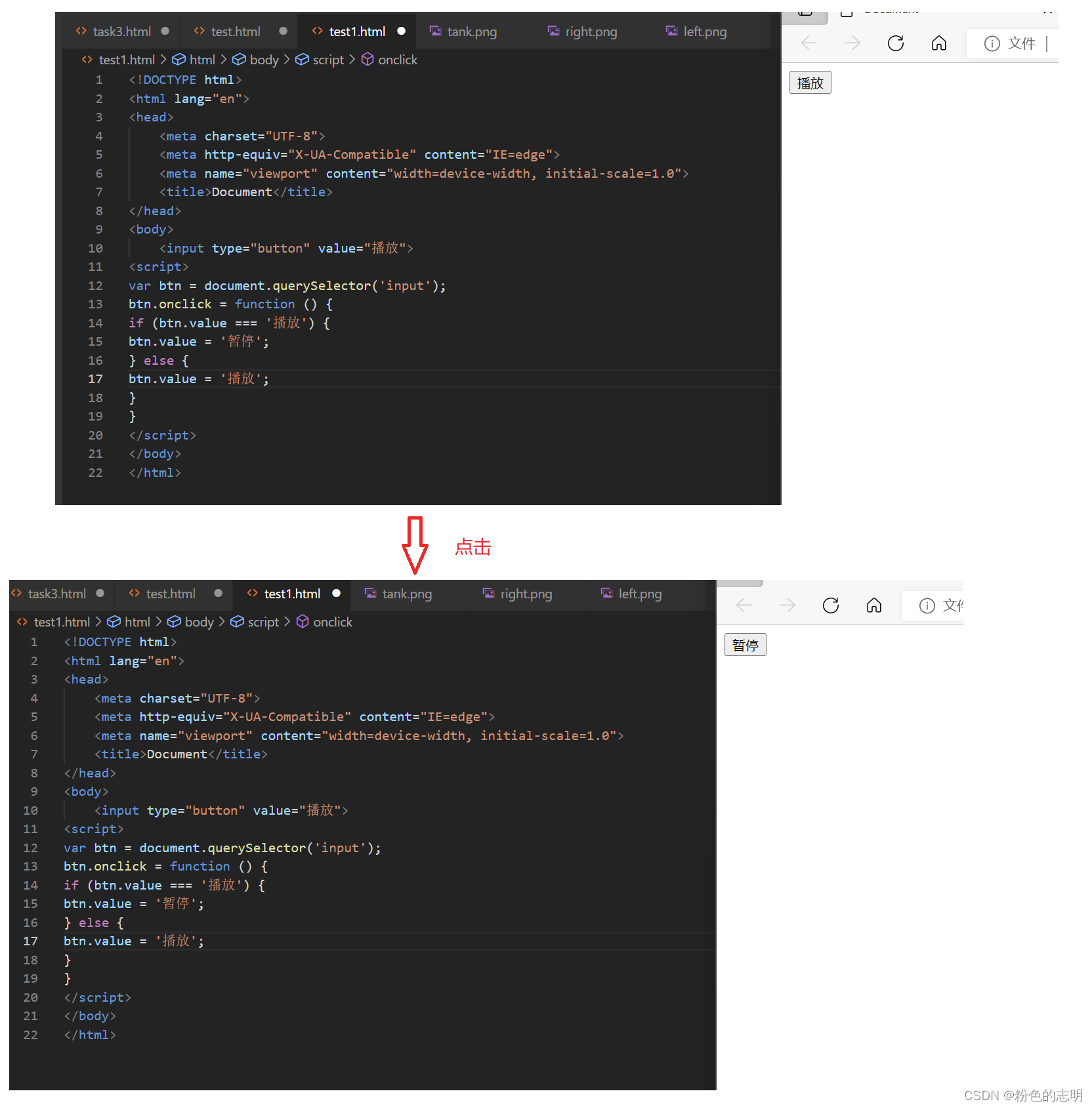Click 'viewport' on line 6 in bottom editor

tap(215, 735)
